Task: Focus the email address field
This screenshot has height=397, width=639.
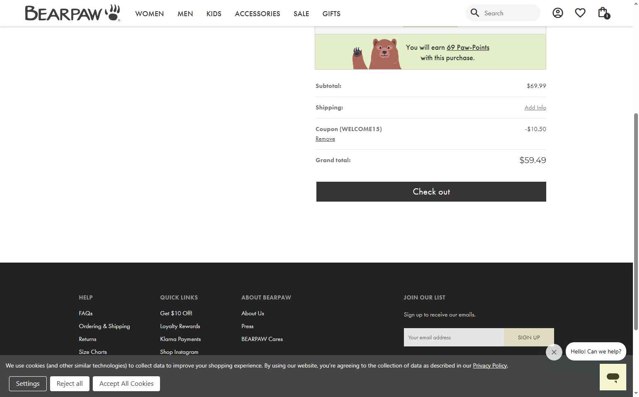Action: [x=454, y=337]
